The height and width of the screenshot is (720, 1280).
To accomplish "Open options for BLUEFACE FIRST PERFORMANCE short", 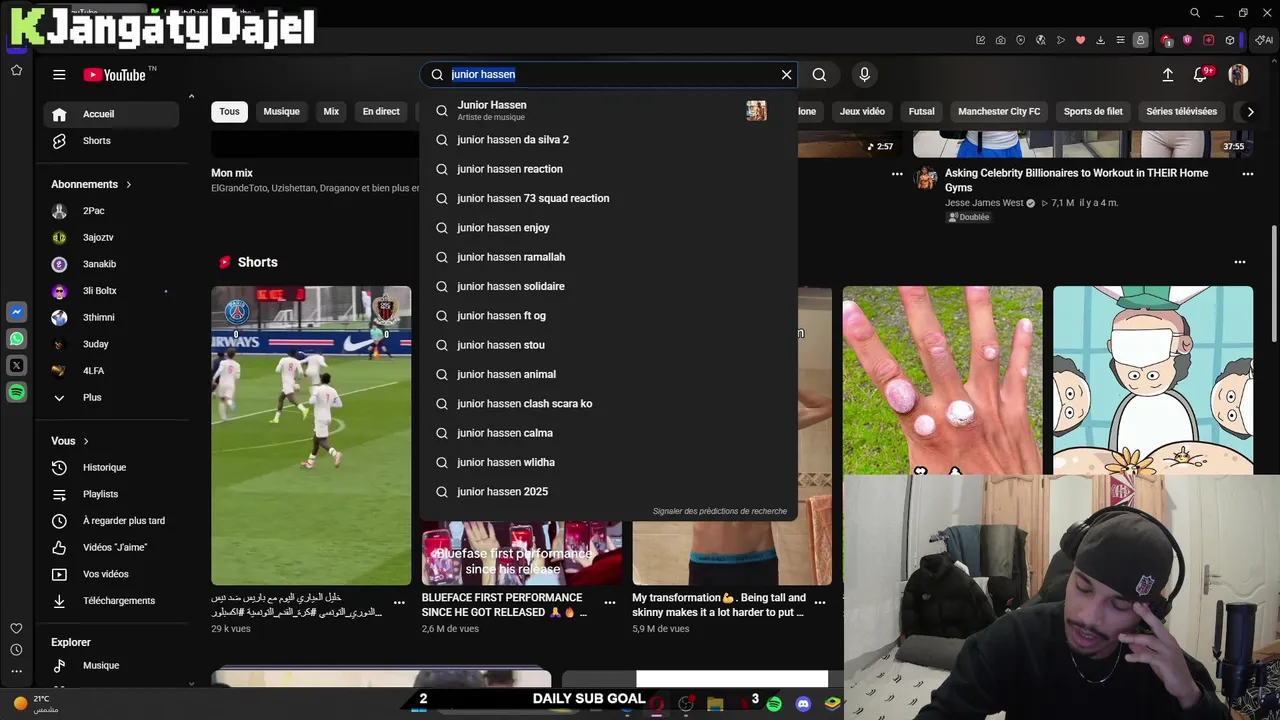I will pyautogui.click(x=610, y=603).
